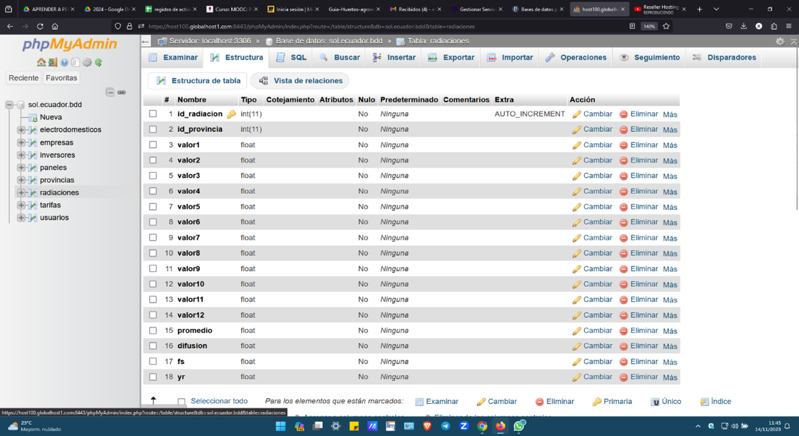
Task: Expand the paneles table tree node
Action: pos(21,167)
